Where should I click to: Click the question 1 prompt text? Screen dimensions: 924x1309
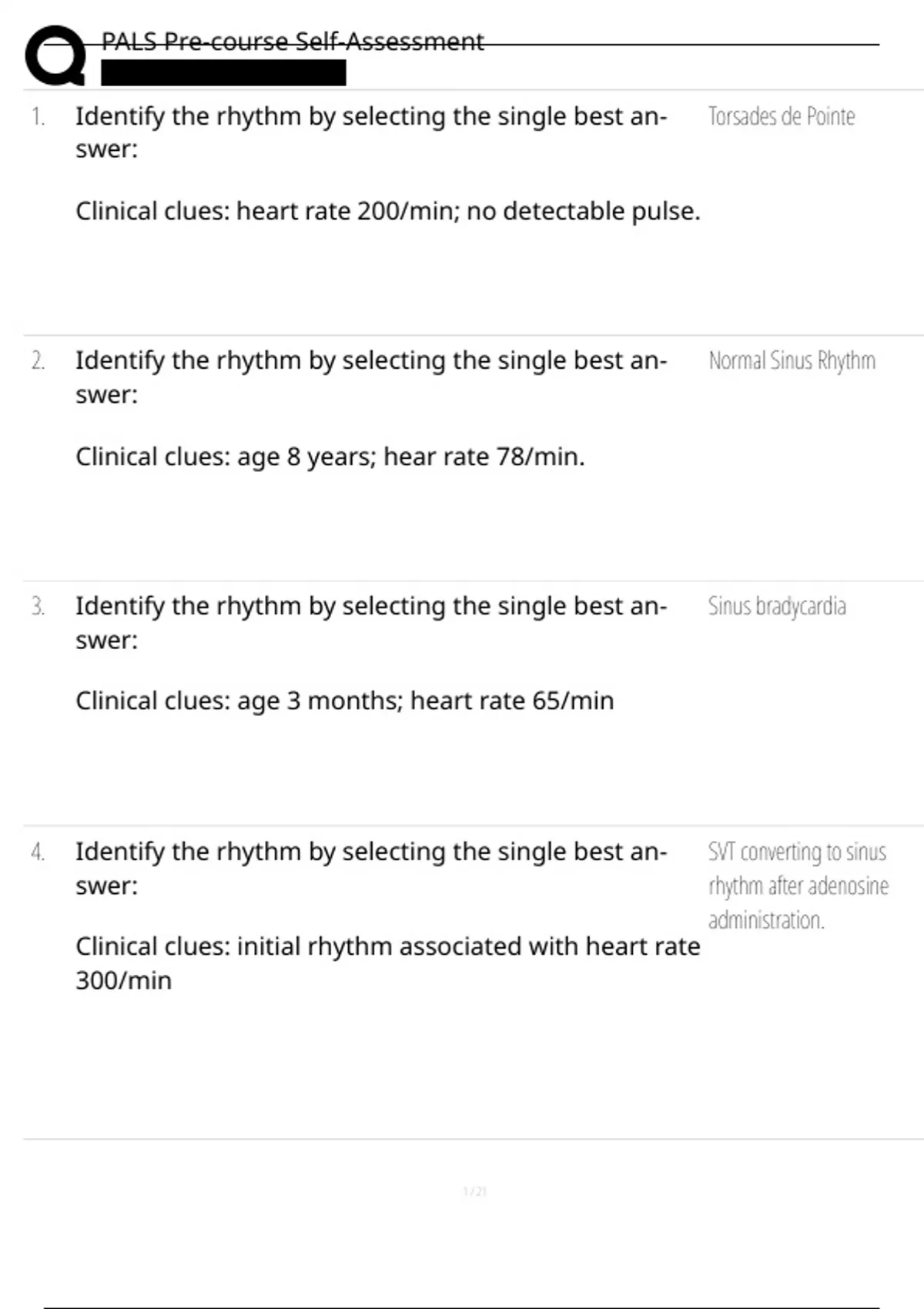pos(371,132)
